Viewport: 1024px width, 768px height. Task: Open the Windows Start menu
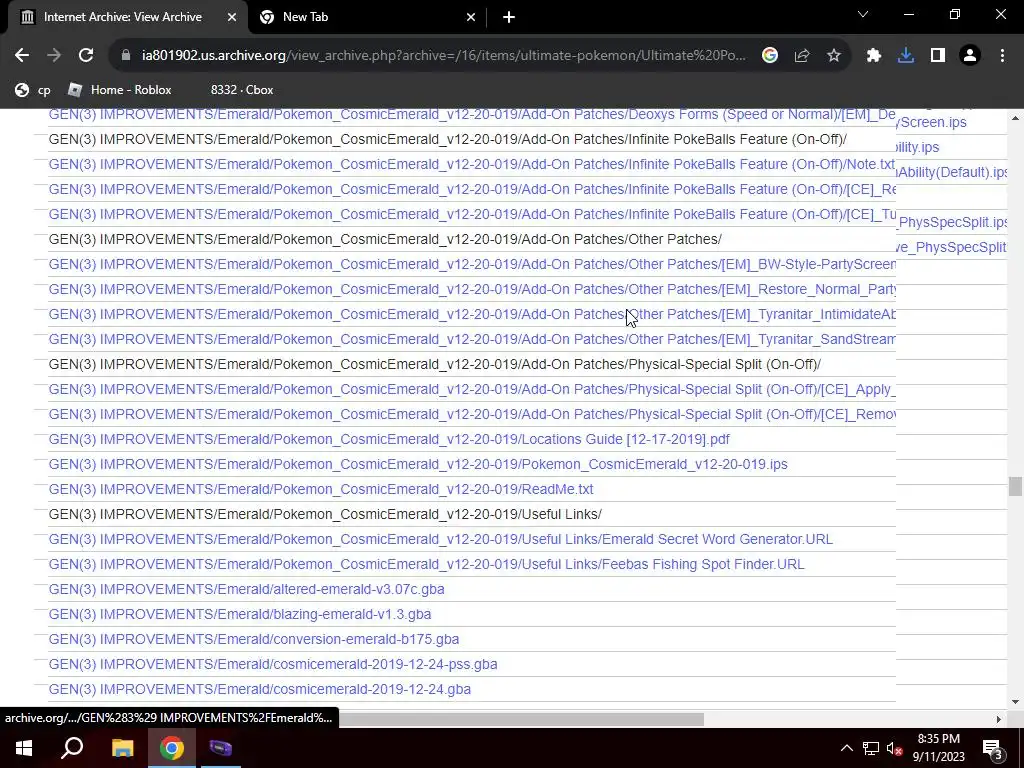(x=24, y=748)
